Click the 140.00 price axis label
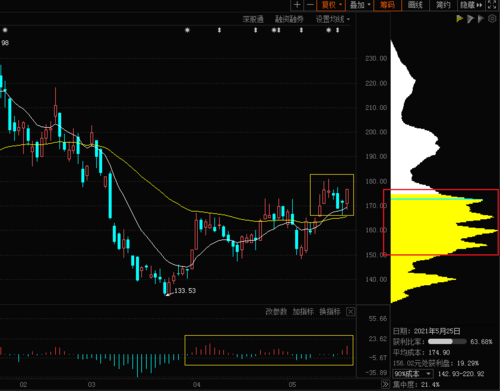500x391 pixels. point(376,279)
